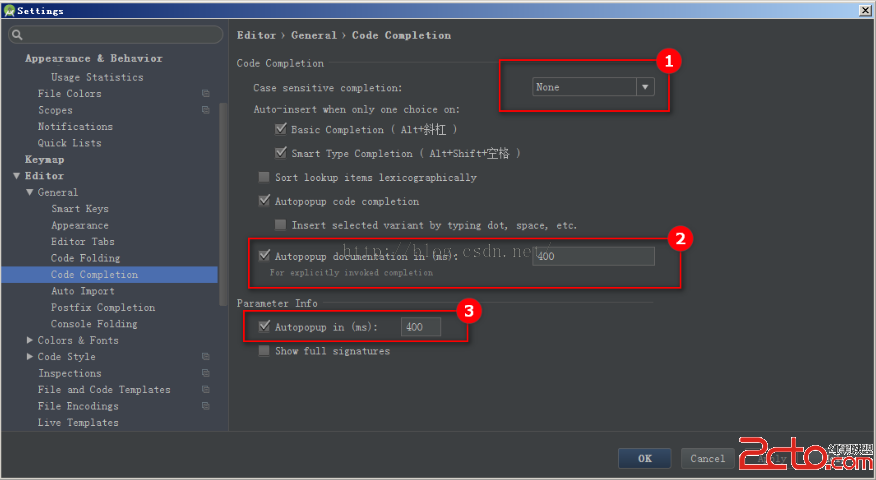
Task: Click the Cancel button
Action: coord(707,458)
